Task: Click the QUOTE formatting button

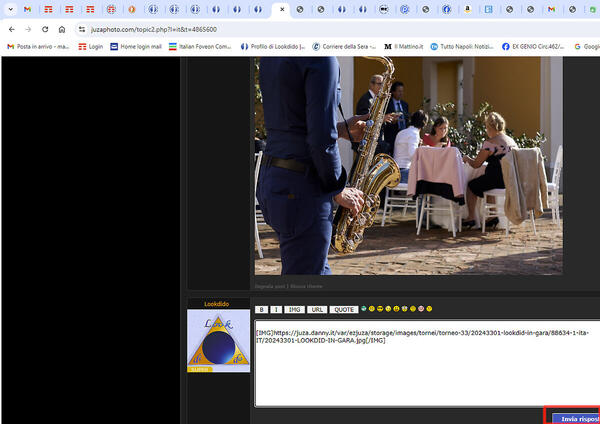Action: point(344,310)
